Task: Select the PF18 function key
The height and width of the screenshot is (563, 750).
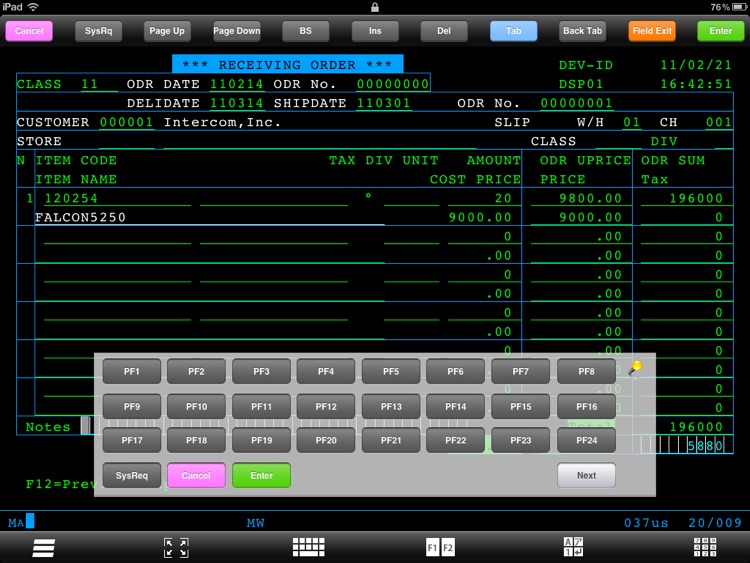Action: [x=196, y=440]
